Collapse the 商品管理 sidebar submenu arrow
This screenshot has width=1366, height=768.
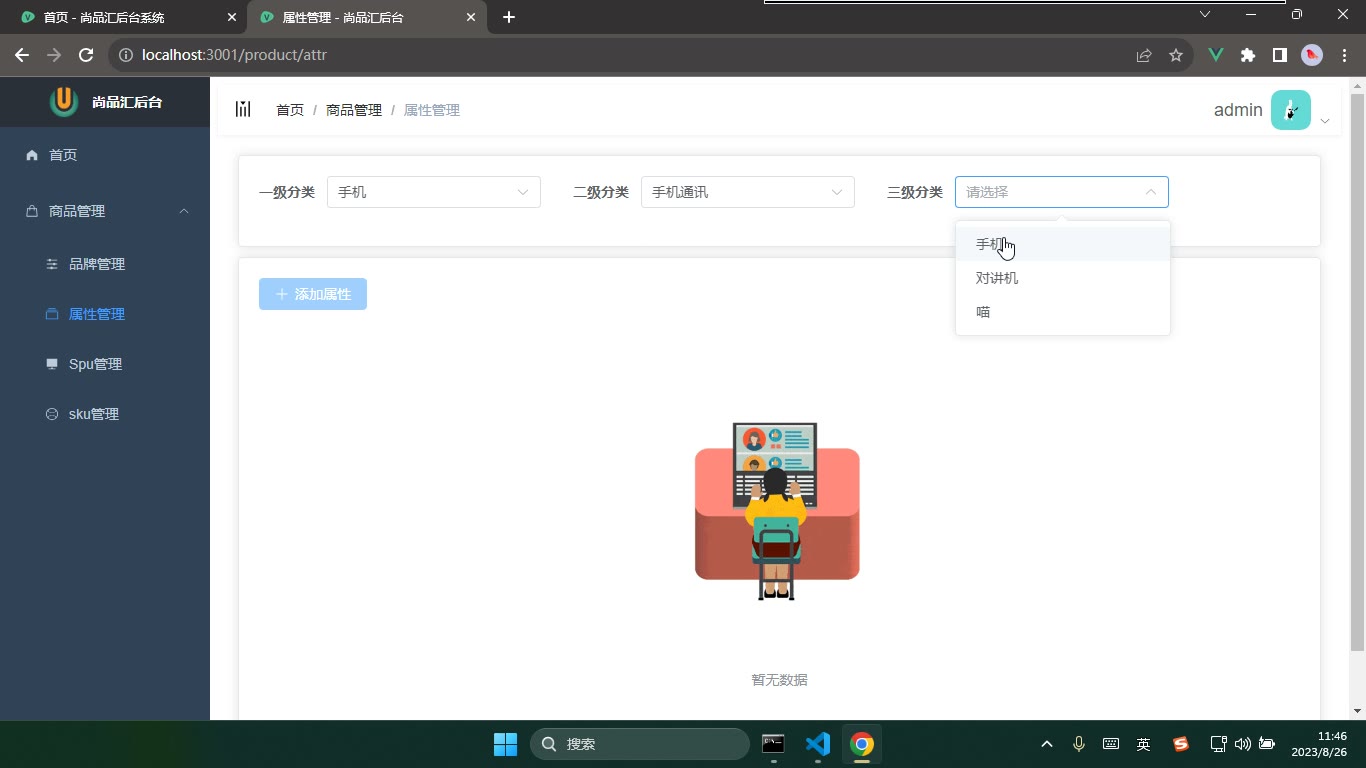coord(184,211)
